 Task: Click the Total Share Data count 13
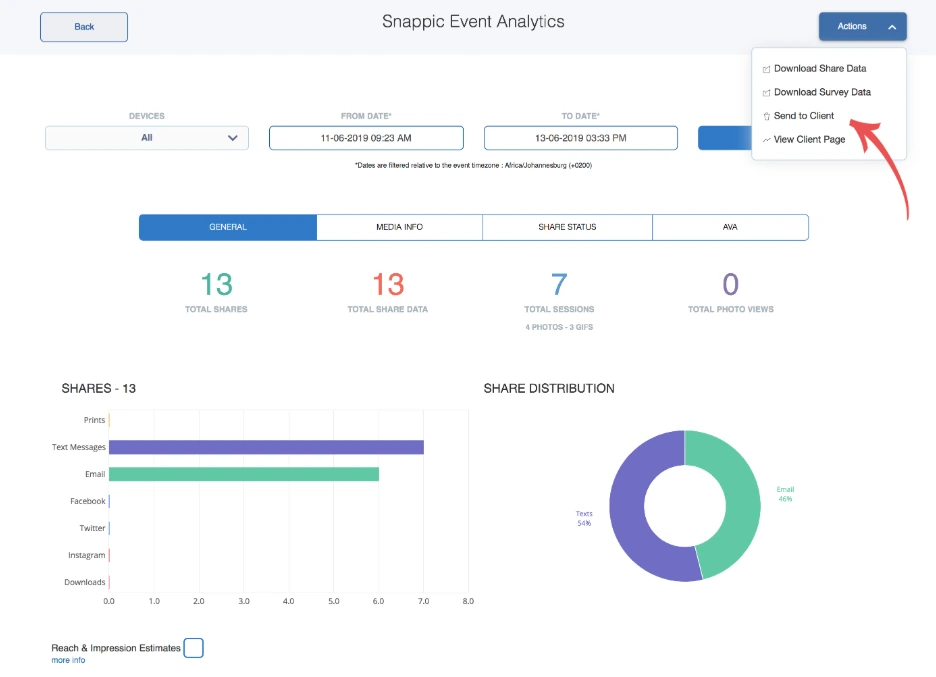tap(388, 284)
